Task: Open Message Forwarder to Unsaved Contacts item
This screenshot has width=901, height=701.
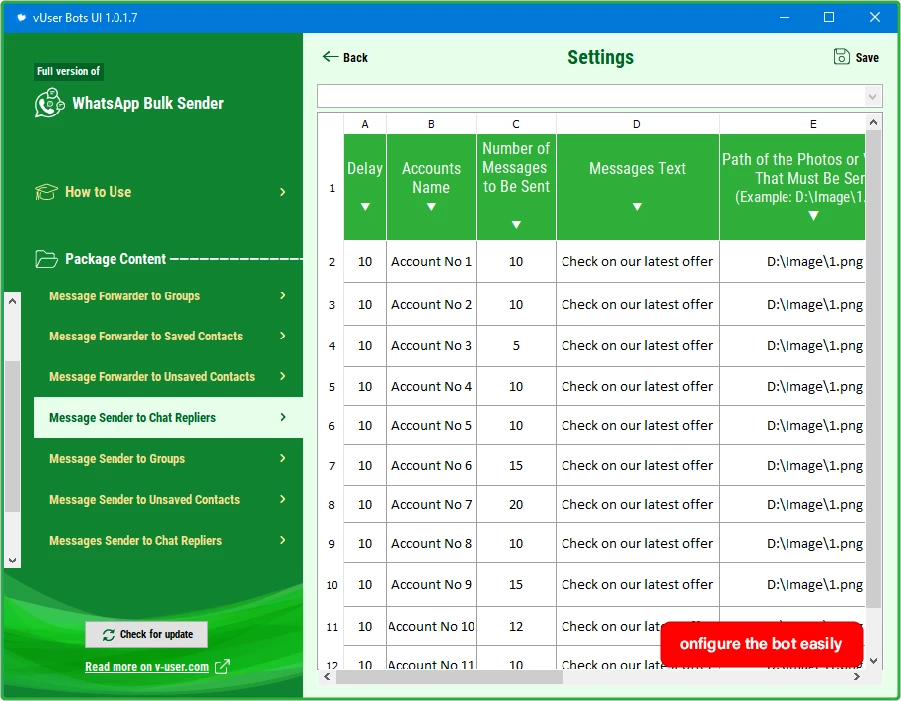Action: 168,376
